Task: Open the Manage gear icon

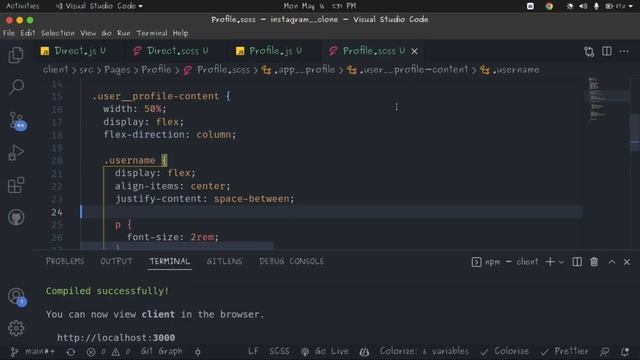Action: tap(16, 328)
